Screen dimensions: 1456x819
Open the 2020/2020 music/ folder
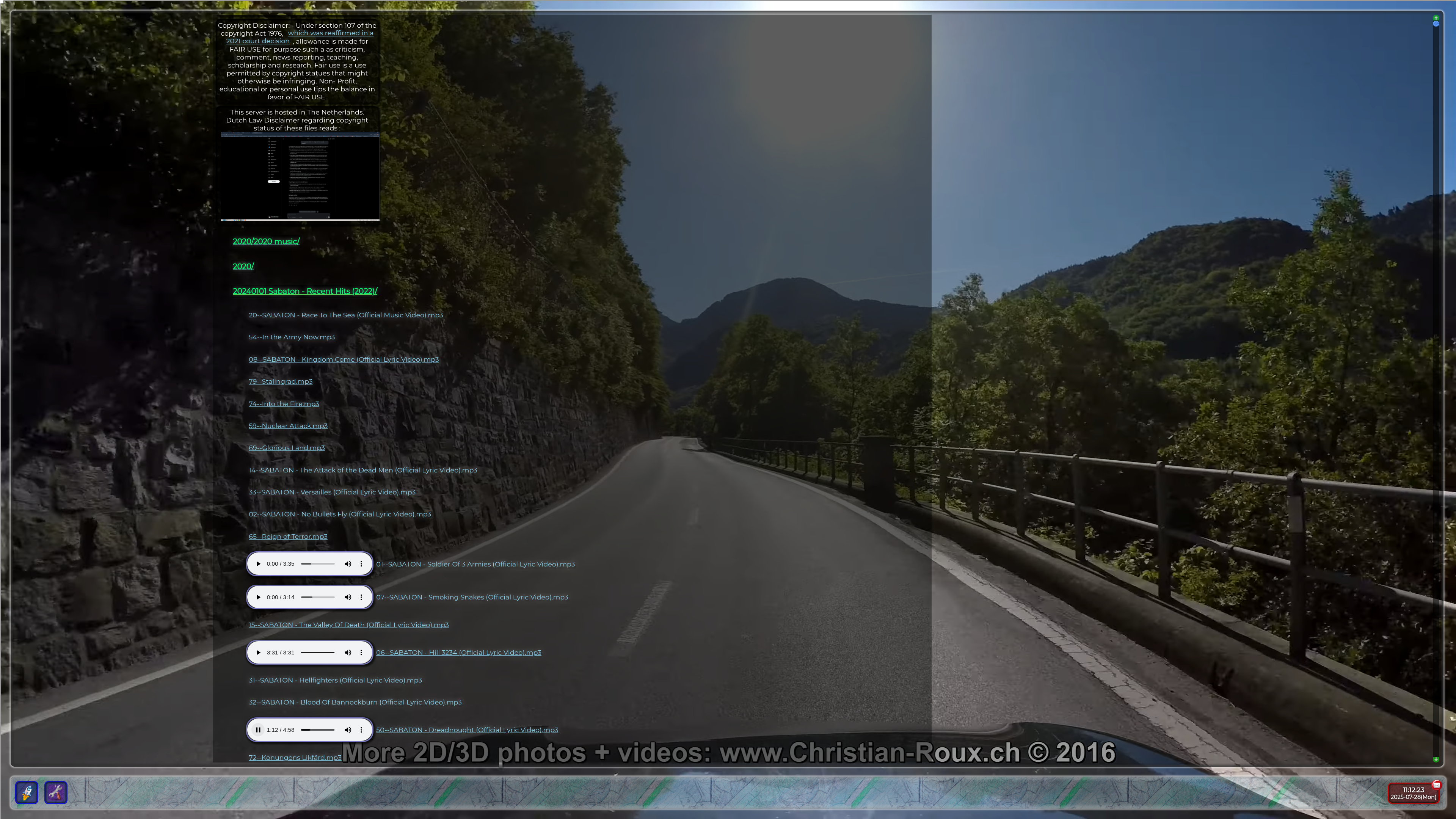[x=266, y=242]
